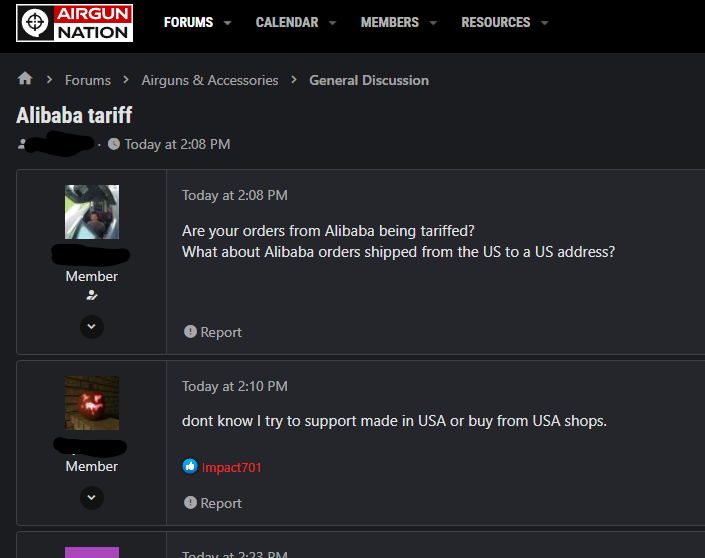The height and width of the screenshot is (558, 705).
Task: Click the badge icon under first Member
Action: tap(92, 295)
